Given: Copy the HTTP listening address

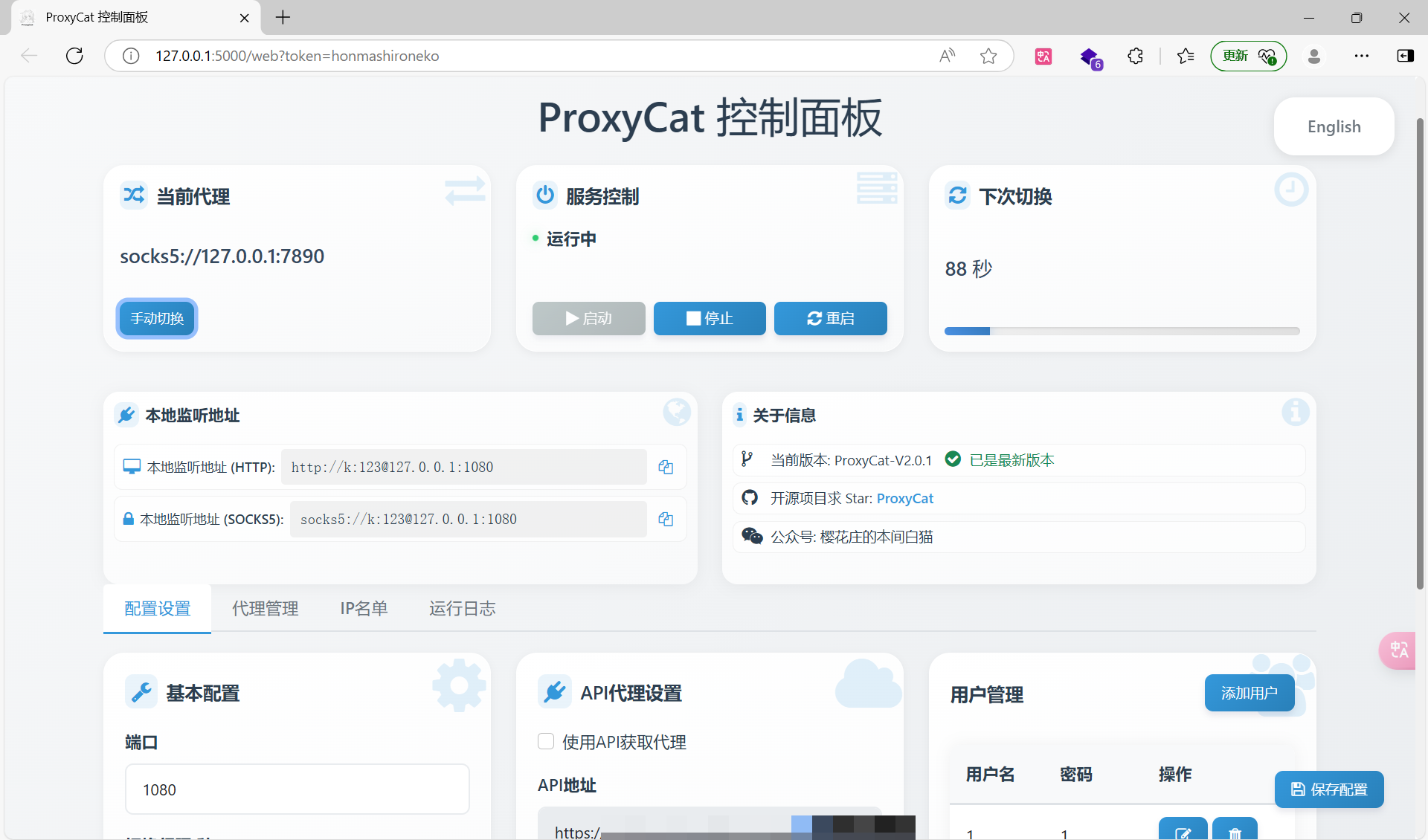Looking at the screenshot, I should (x=666, y=467).
